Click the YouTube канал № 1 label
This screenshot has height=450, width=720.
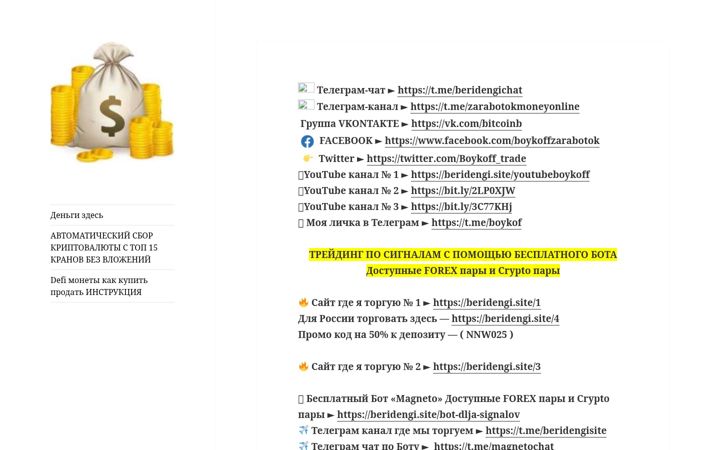[x=351, y=174]
